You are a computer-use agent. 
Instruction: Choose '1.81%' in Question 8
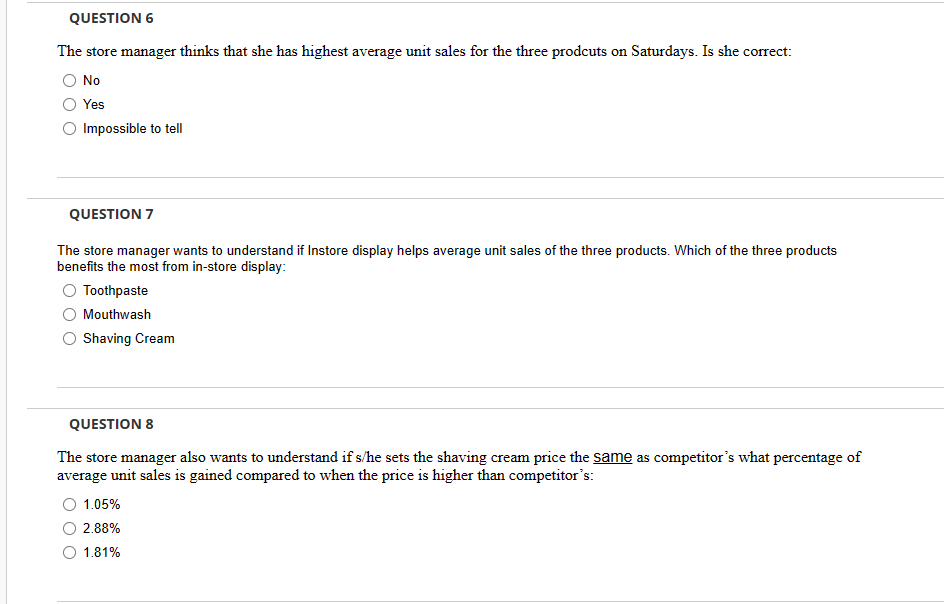pyautogui.click(x=69, y=552)
